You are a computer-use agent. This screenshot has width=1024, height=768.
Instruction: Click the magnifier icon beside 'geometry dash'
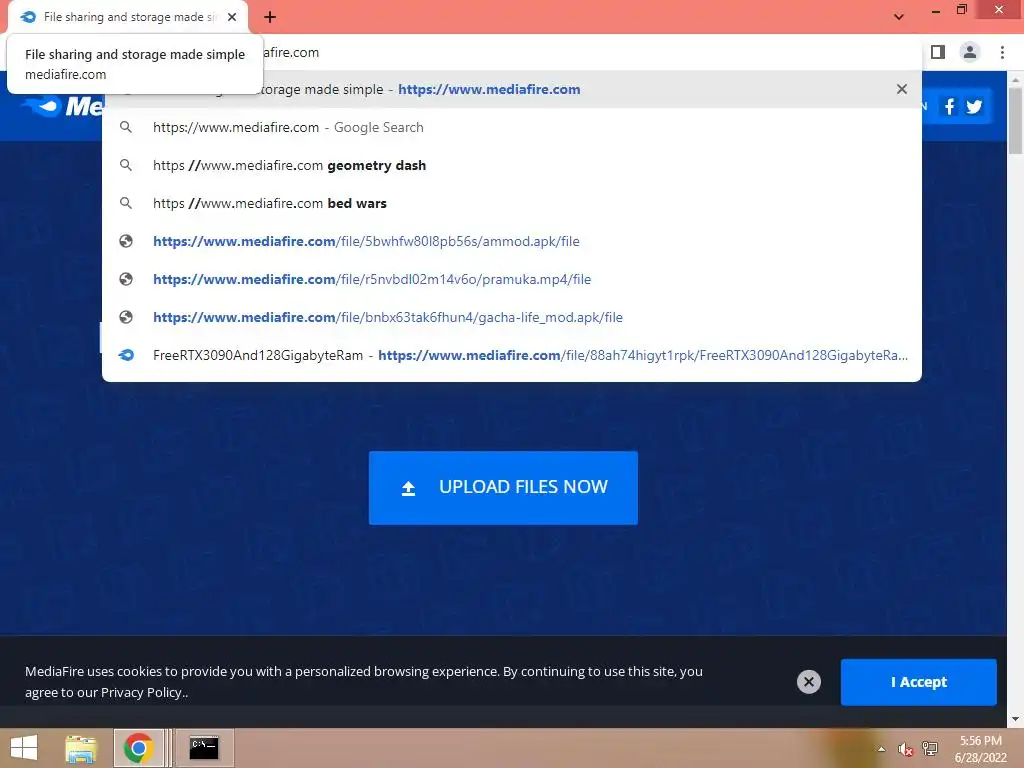[126, 165]
